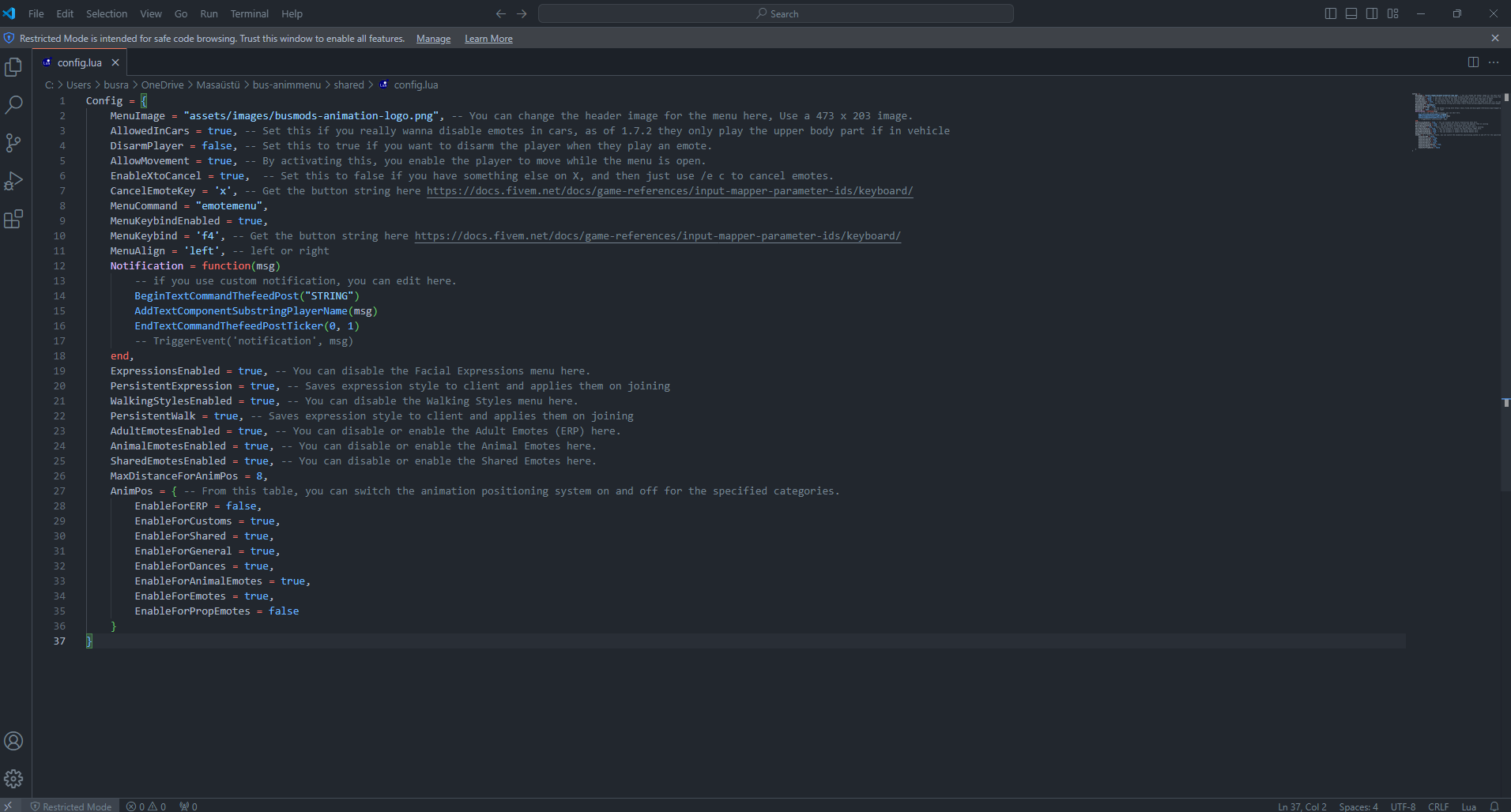
Task: Expand the OneDrive breadcrumb segment
Action: tap(162, 85)
